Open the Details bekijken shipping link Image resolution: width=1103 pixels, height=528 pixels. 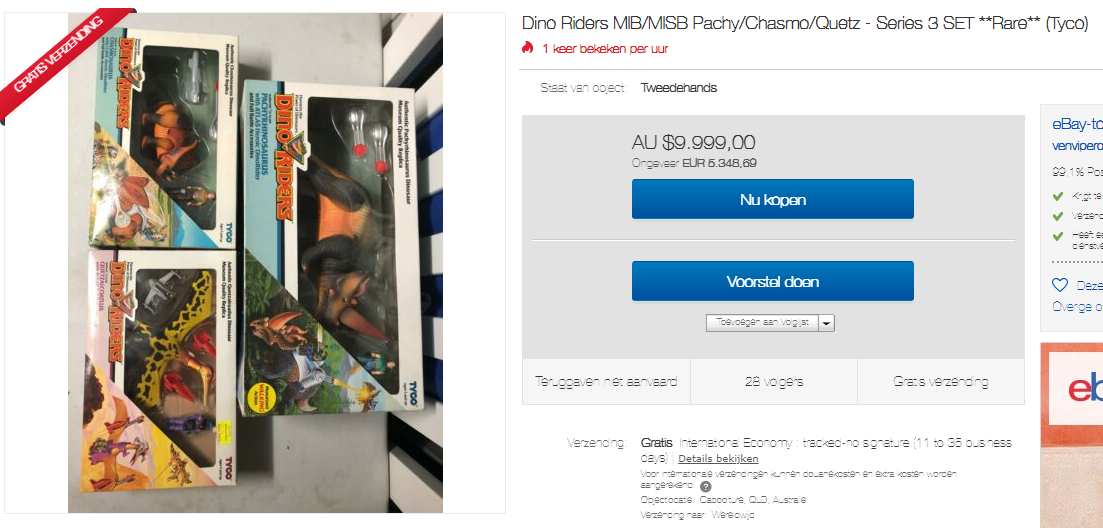point(718,458)
